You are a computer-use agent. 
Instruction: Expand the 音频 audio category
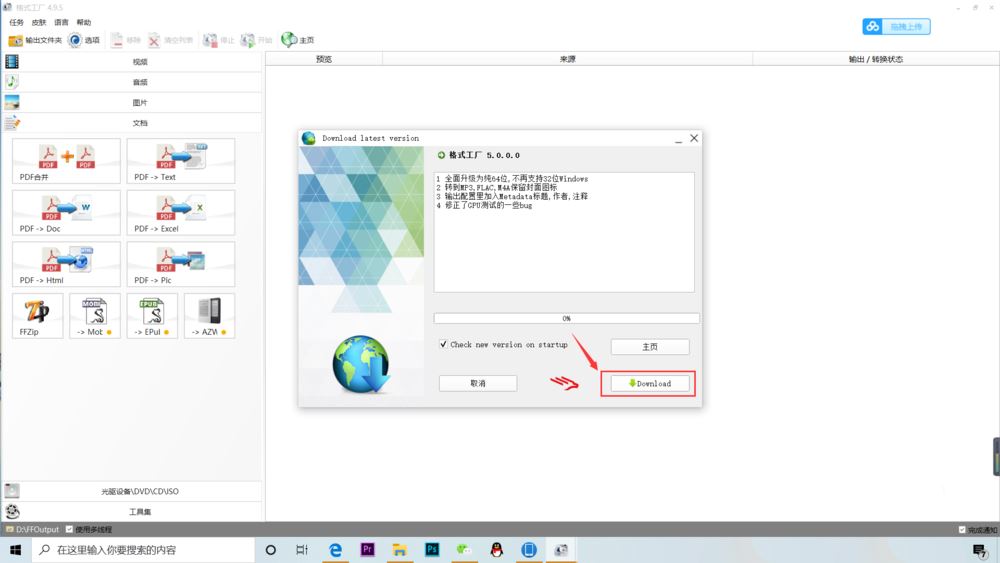(132, 82)
